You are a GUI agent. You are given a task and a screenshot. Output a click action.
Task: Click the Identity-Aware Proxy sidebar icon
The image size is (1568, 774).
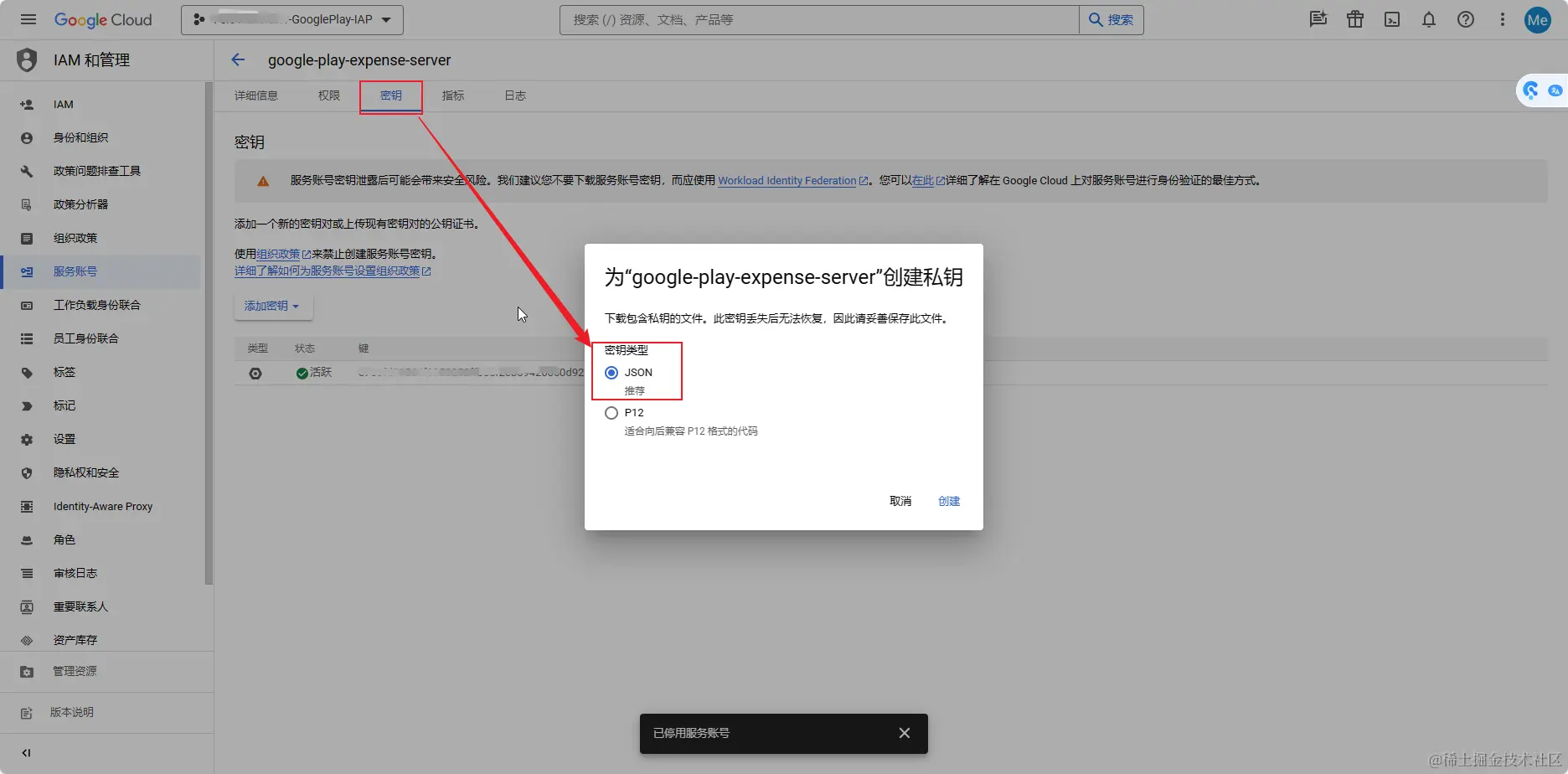27,507
